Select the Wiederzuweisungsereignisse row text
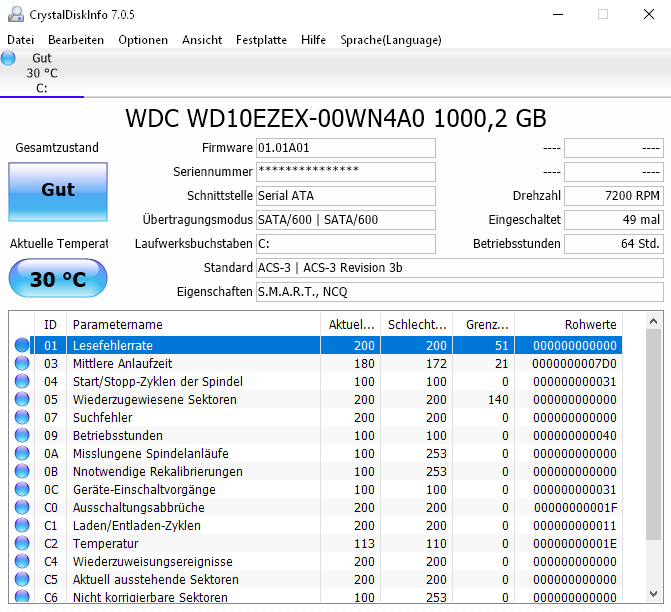Image resolution: width=671 pixels, height=612 pixels. pyautogui.click(x=153, y=561)
